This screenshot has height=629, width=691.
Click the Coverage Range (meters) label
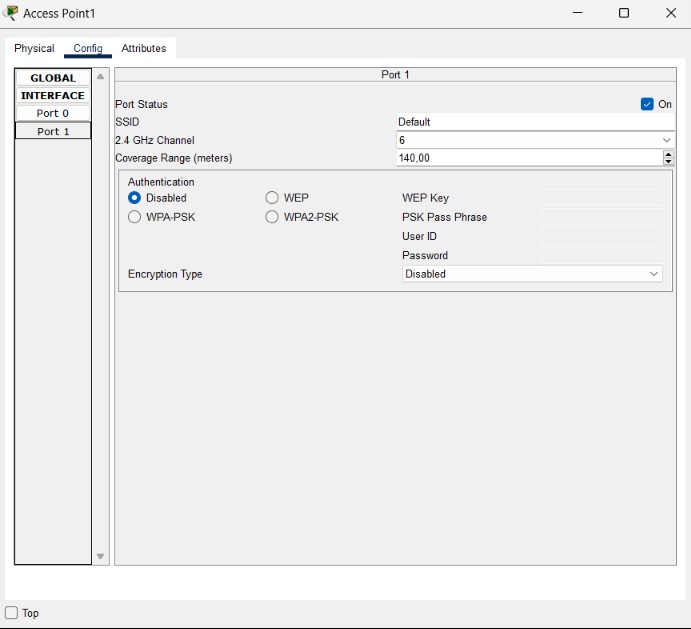coord(174,158)
